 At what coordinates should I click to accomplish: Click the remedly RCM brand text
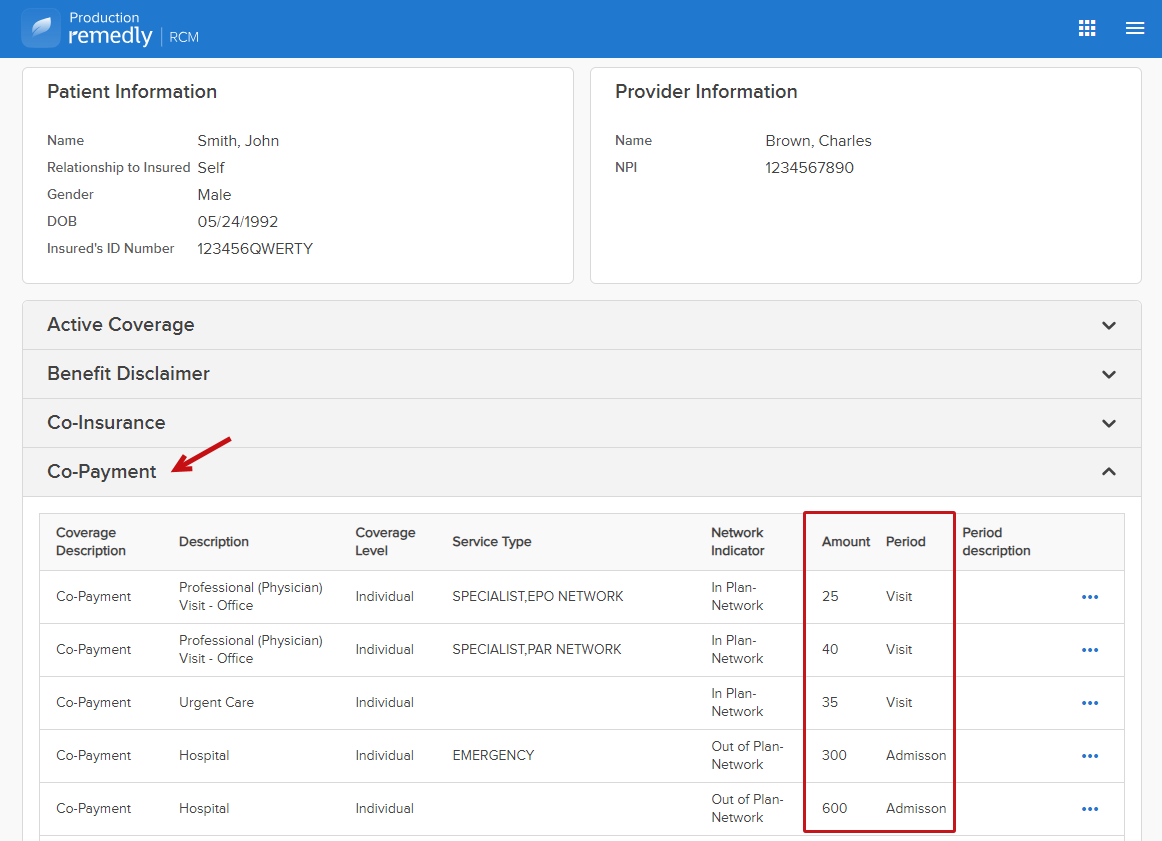point(133,36)
